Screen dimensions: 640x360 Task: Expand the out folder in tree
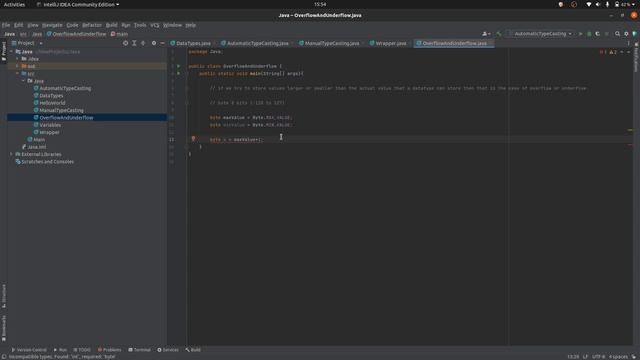coord(18,66)
